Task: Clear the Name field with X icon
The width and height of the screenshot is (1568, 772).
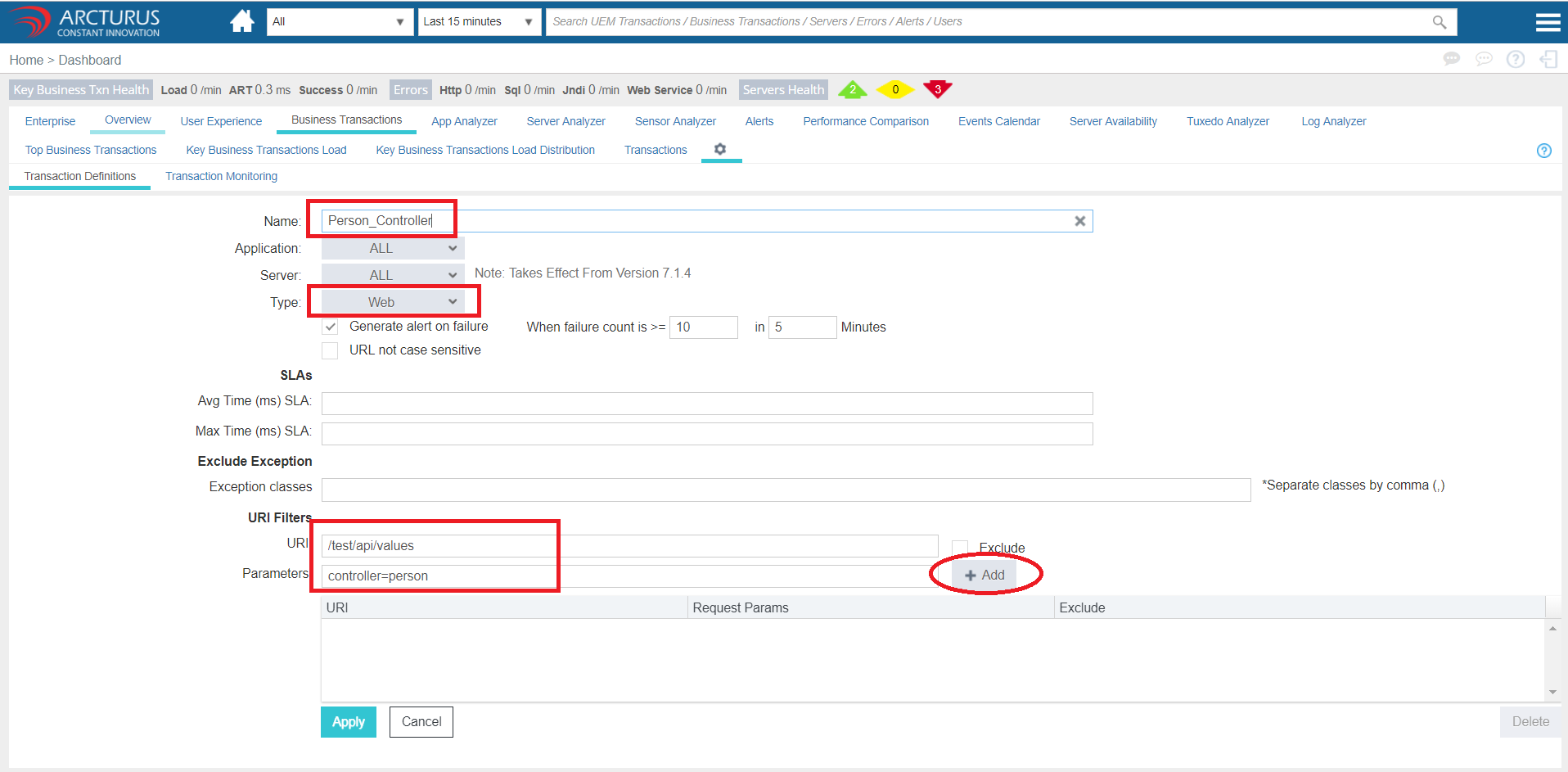Action: click(1079, 221)
